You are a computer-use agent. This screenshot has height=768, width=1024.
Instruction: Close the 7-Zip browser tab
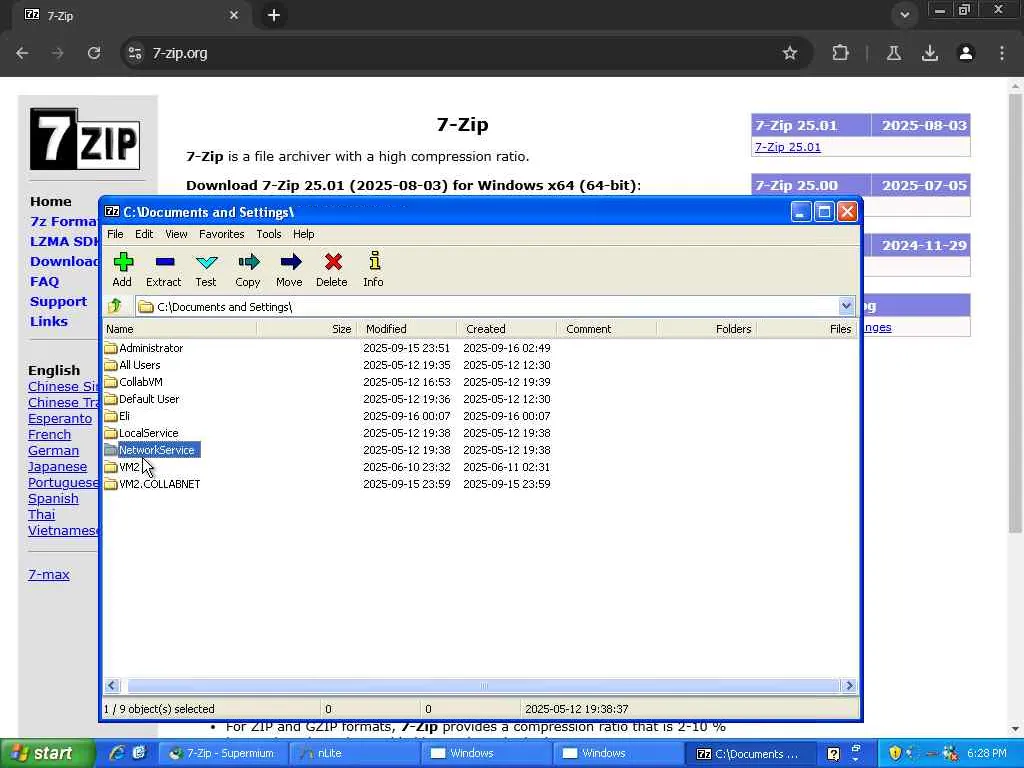pyautogui.click(x=234, y=15)
